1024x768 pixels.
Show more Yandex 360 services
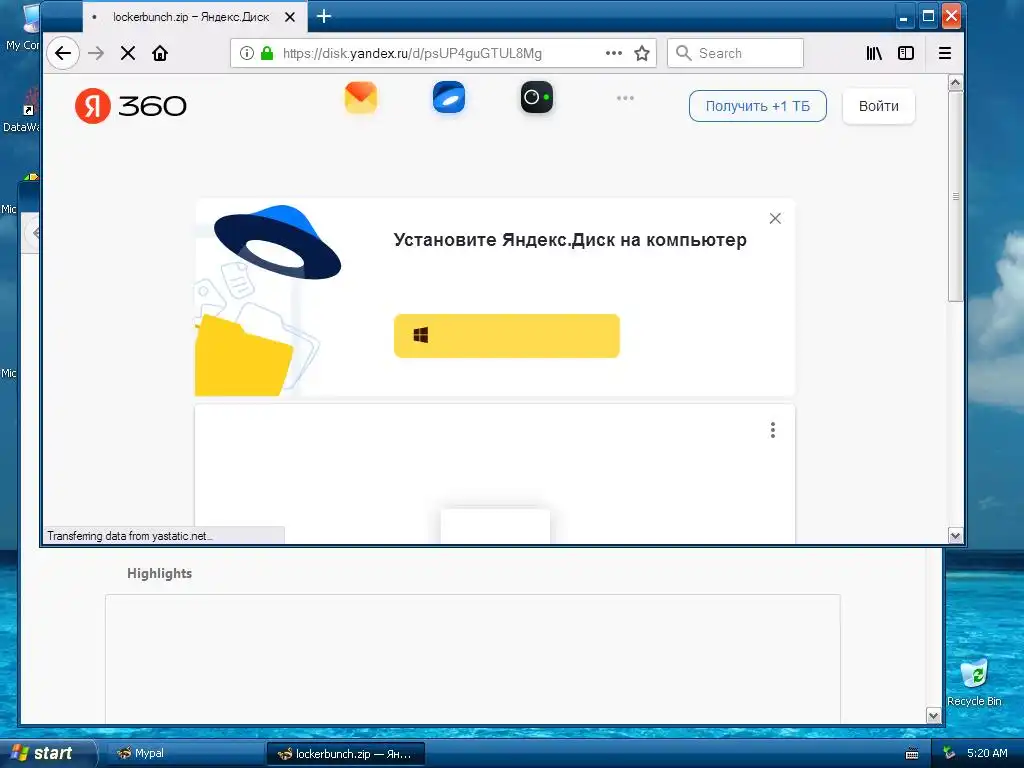pyautogui.click(x=625, y=98)
